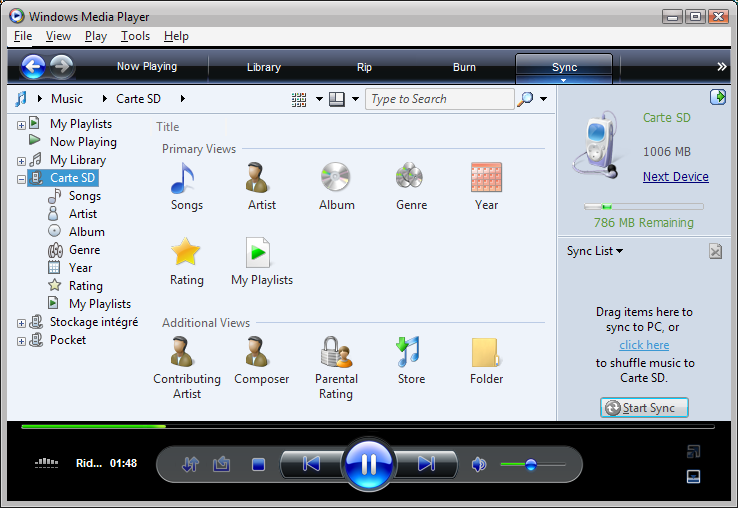Open the Play menu

tap(96, 36)
